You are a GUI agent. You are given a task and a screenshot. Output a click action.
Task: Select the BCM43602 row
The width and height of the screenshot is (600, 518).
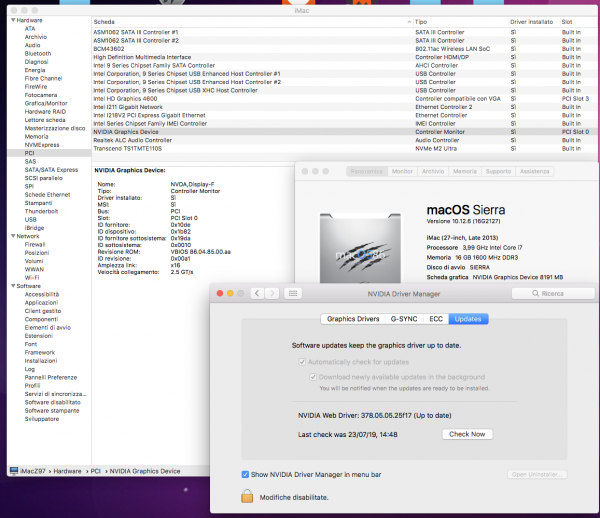click(344, 49)
